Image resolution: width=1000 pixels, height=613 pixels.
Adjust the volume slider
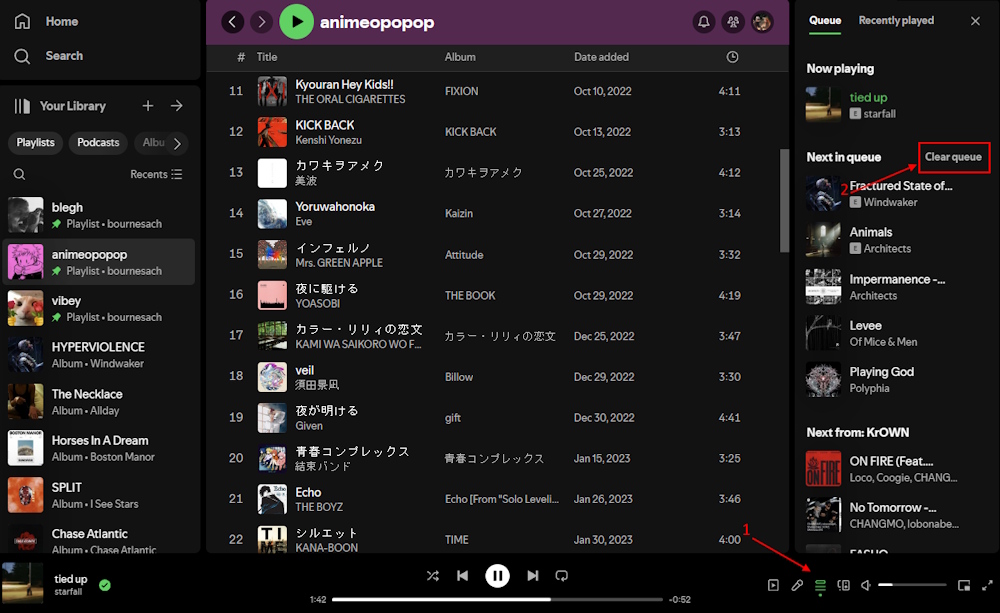coord(912,585)
